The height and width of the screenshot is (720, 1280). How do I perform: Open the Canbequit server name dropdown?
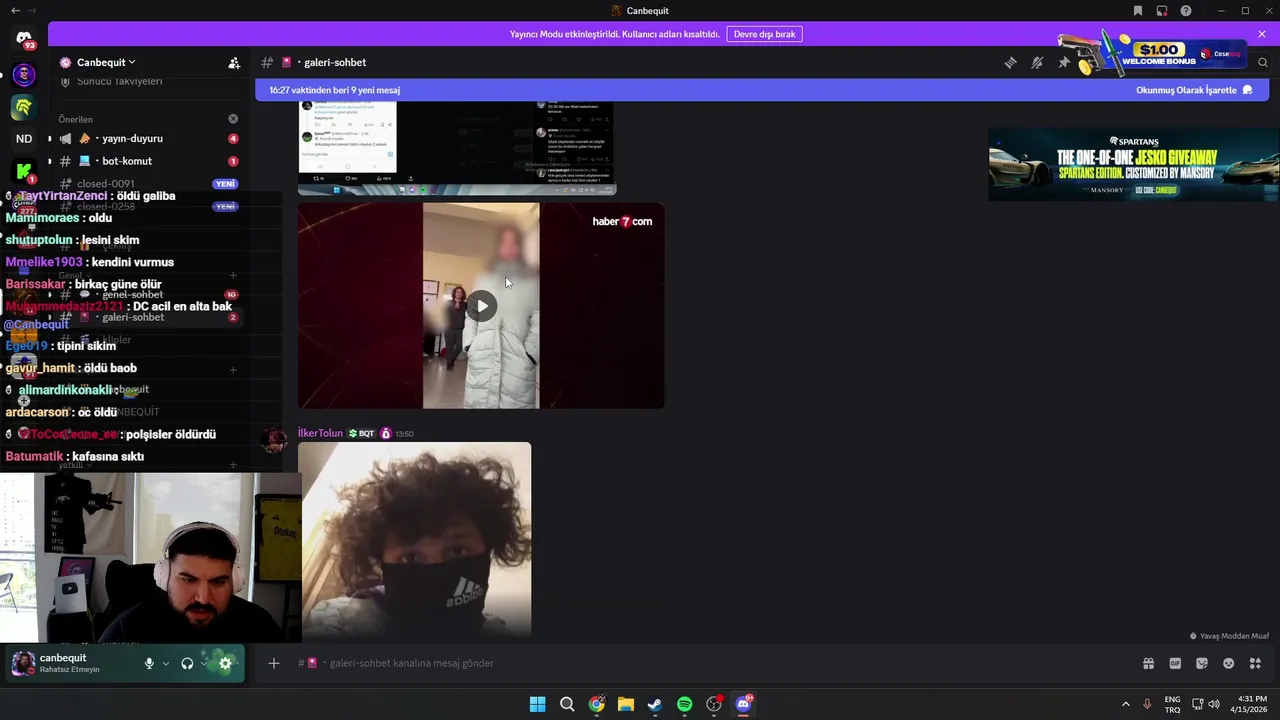point(106,62)
